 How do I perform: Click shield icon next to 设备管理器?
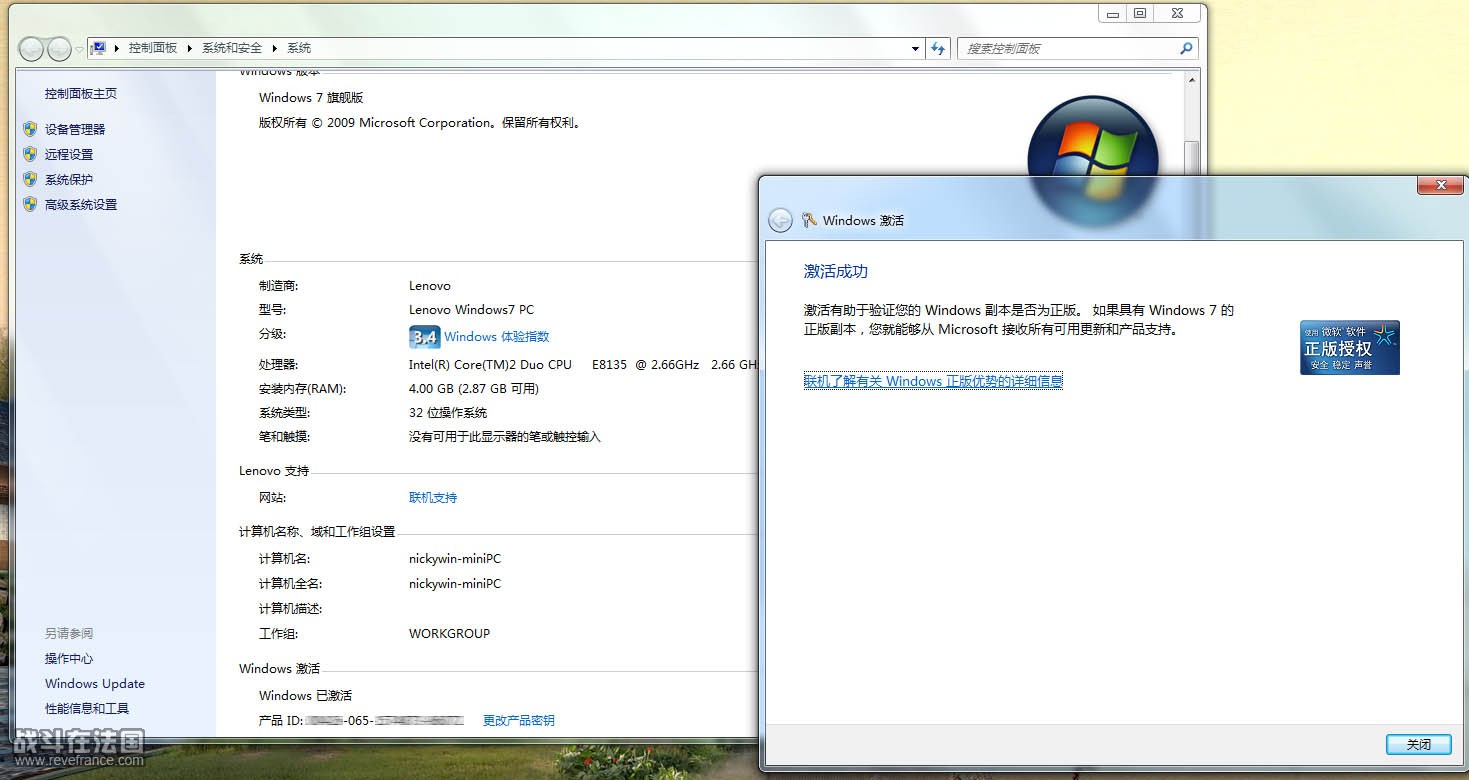(30, 129)
